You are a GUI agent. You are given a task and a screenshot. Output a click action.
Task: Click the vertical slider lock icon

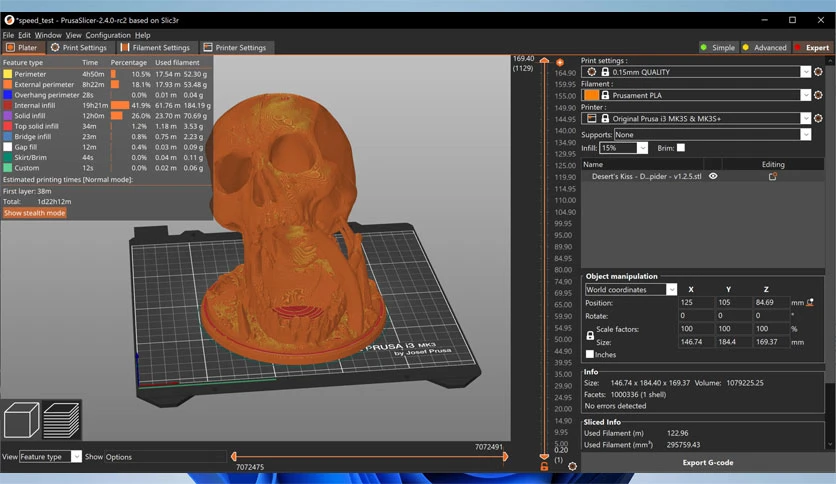point(544,466)
